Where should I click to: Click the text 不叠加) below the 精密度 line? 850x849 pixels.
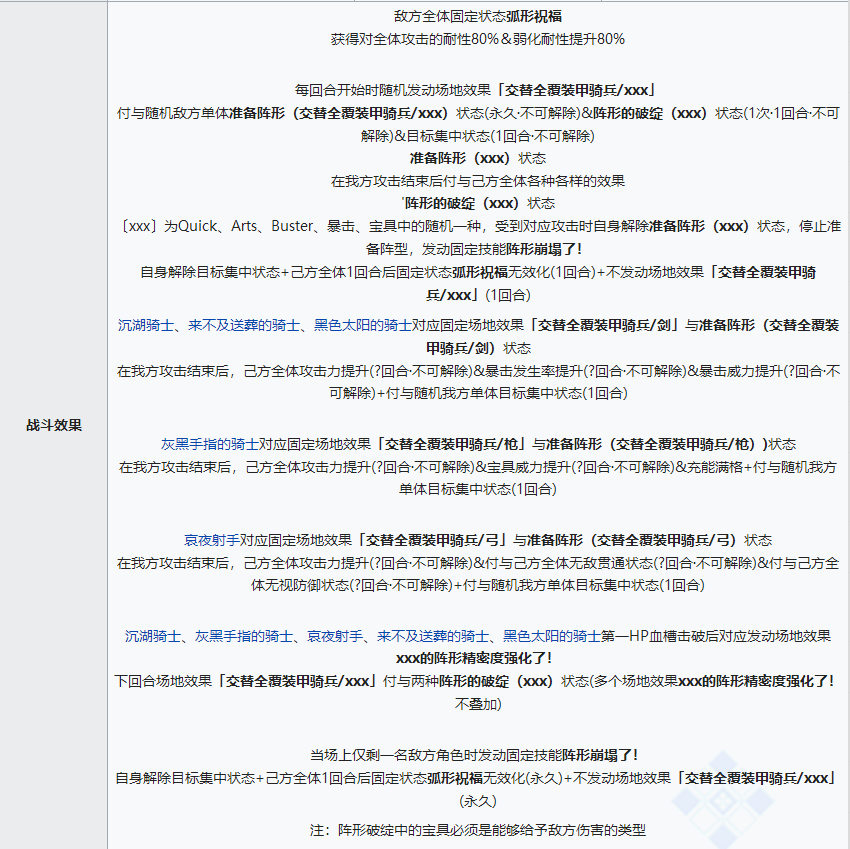[478, 704]
